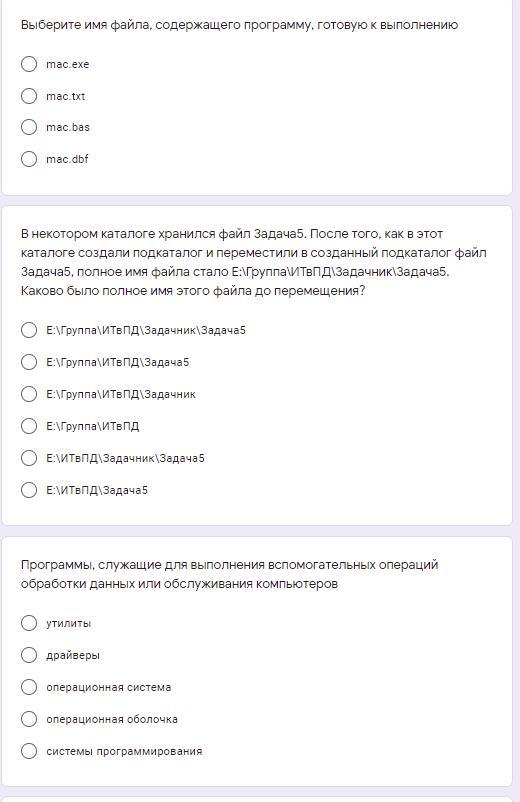Click the question text about executable file name
The height and width of the screenshot is (802, 520).
click(239, 25)
